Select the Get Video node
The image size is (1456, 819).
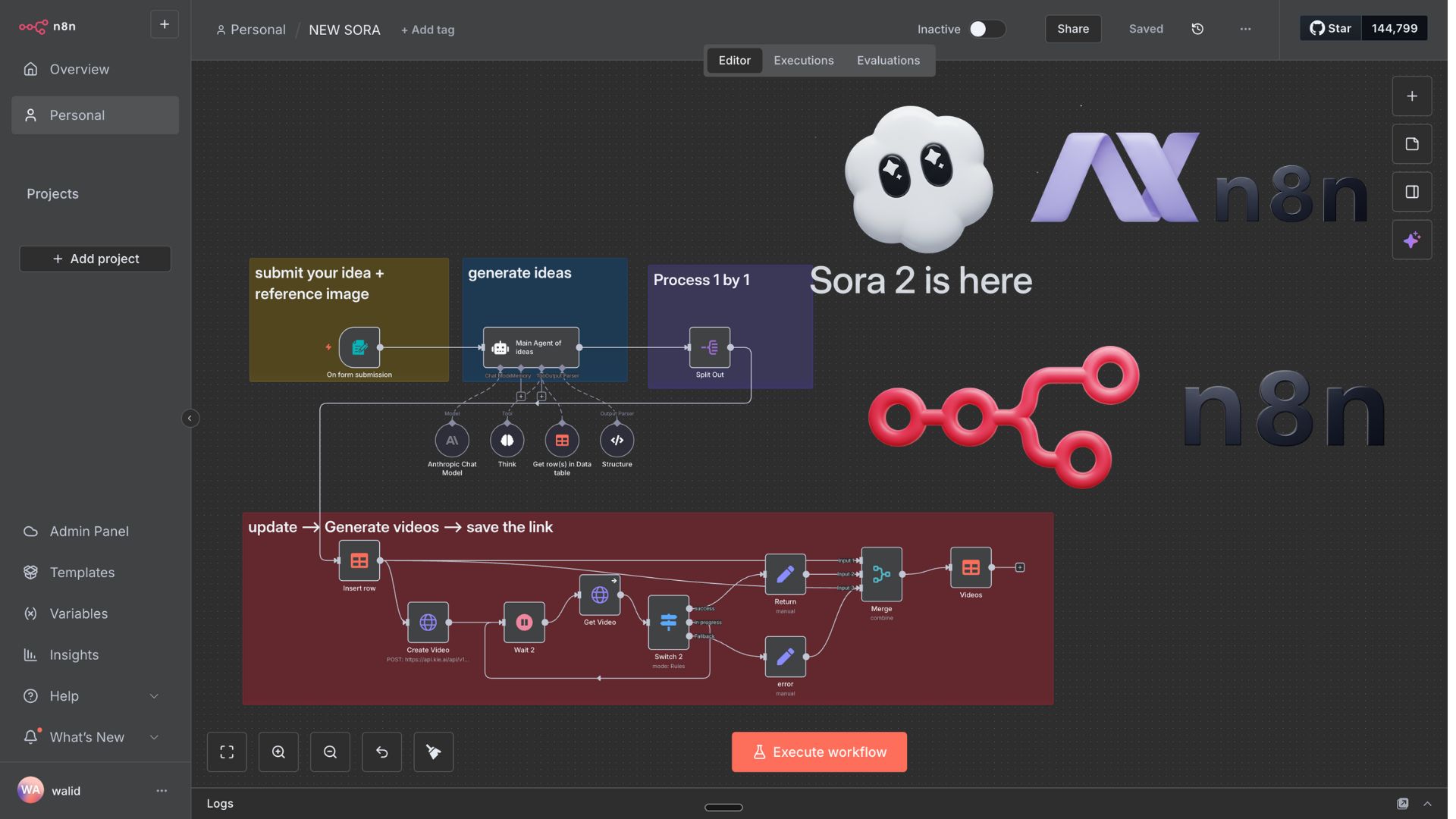pos(600,595)
